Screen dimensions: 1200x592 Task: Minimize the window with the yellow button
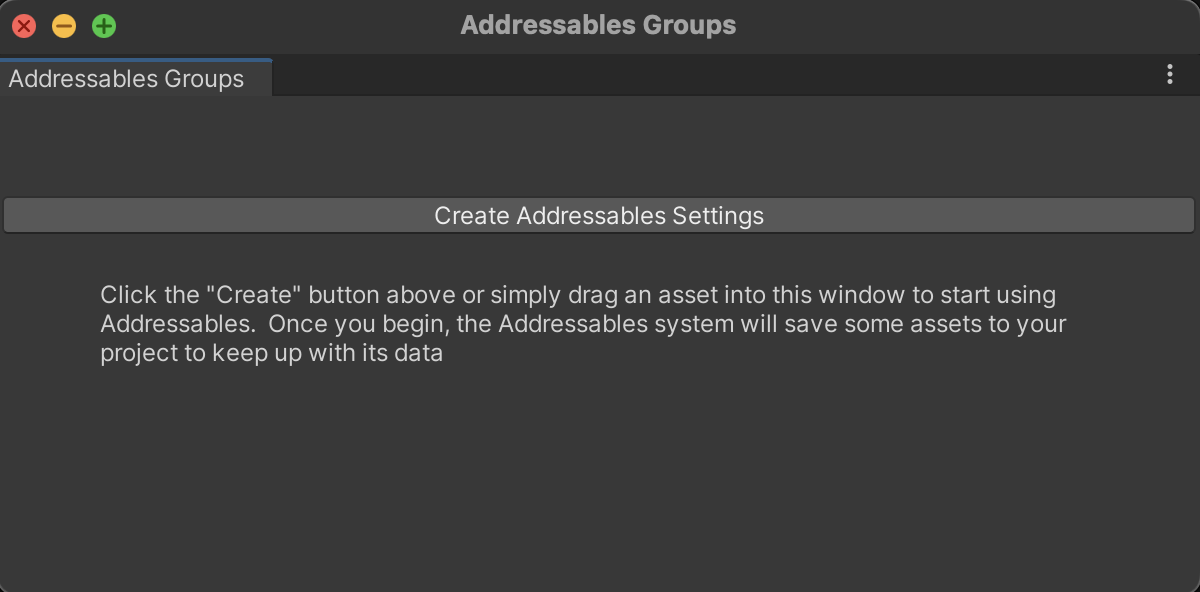[x=64, y=26]
